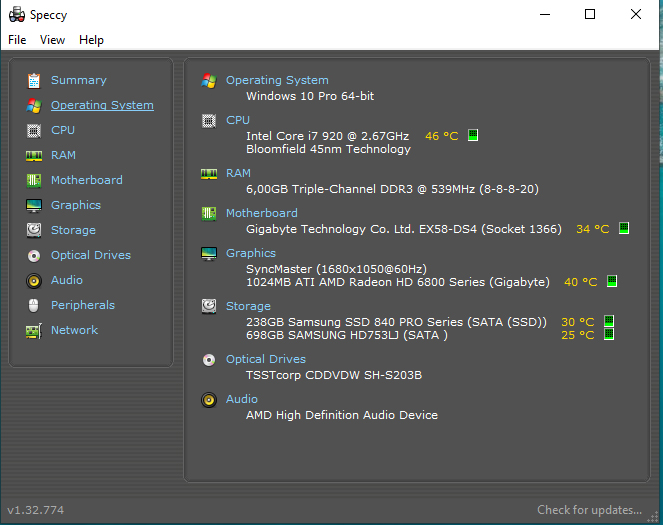
Task: Open the Graphics section heading in main panel
Action: click(x=250, y=253)
